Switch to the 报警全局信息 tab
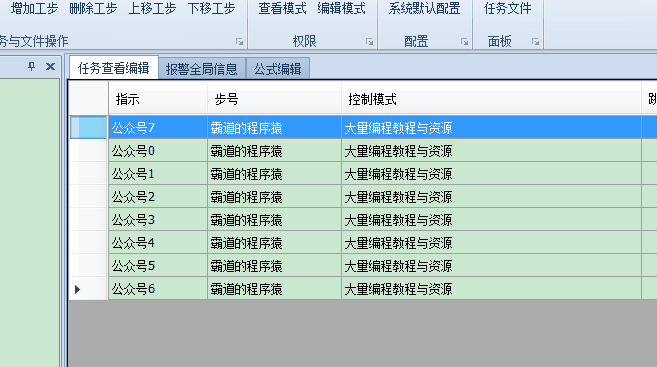This screenshot has width=657, height=367. (x=202, y=69)
